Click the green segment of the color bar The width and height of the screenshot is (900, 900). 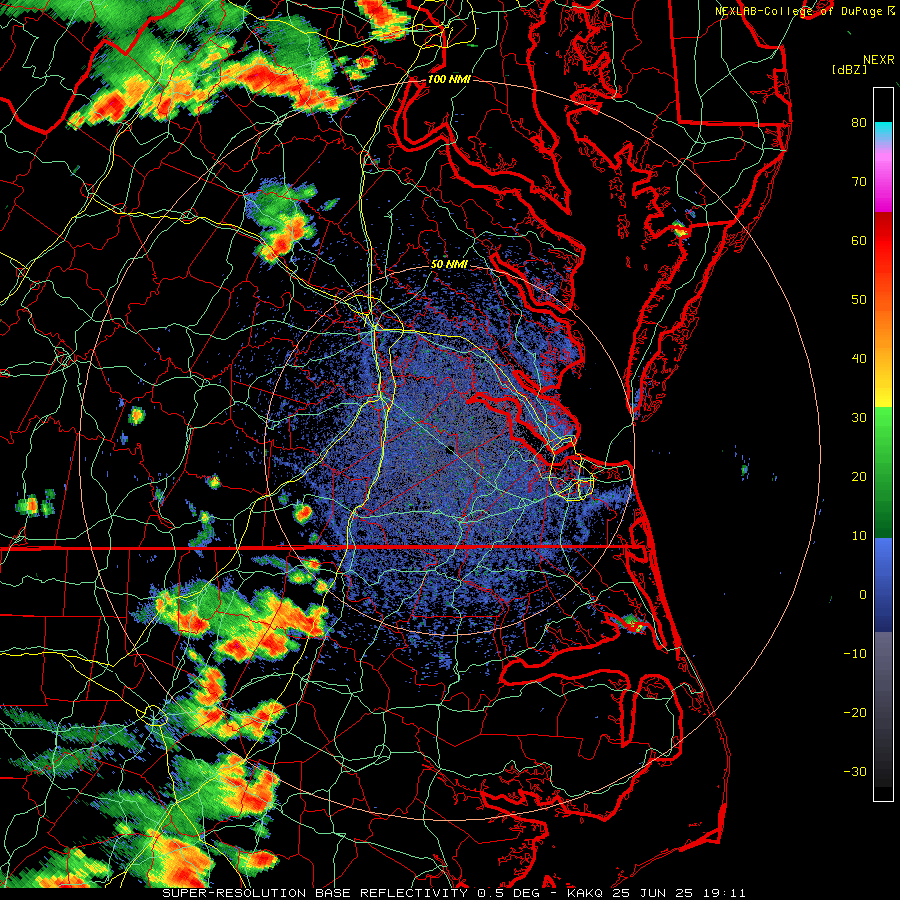pyautogui.click(x=883, y=472)
